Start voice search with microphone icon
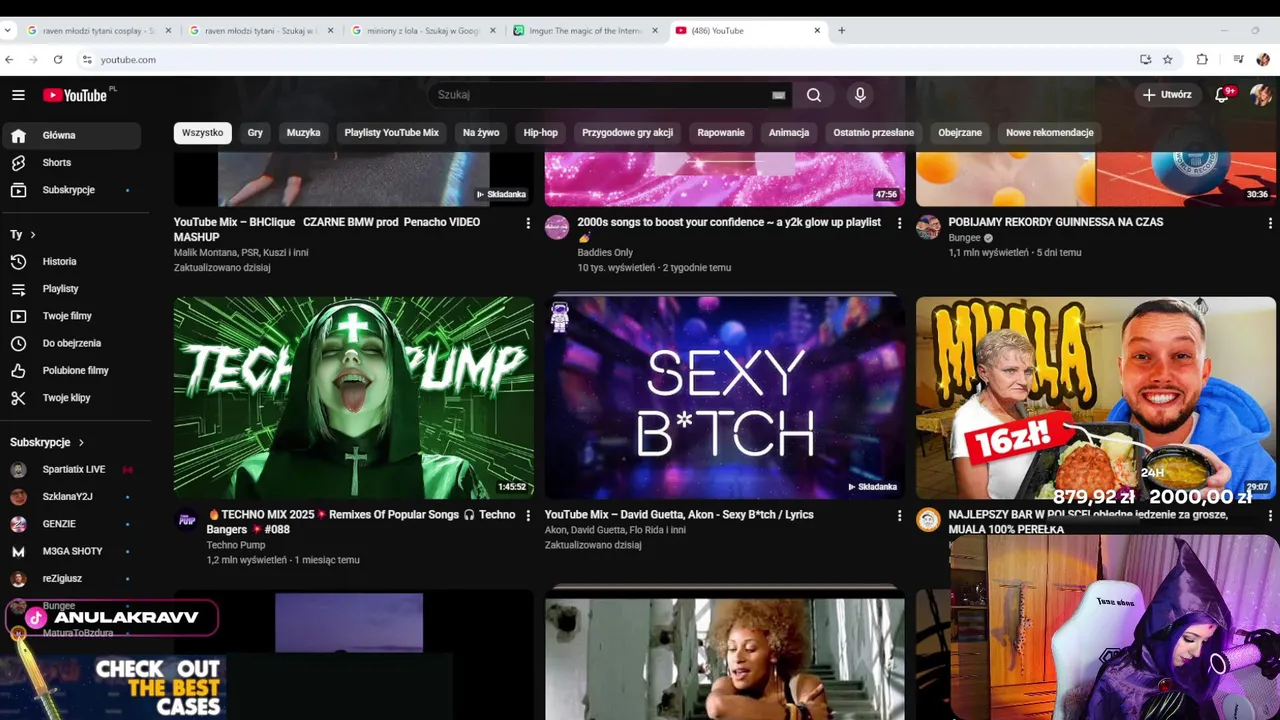Viewport: 1280px width, 720px height. (860, 95)
